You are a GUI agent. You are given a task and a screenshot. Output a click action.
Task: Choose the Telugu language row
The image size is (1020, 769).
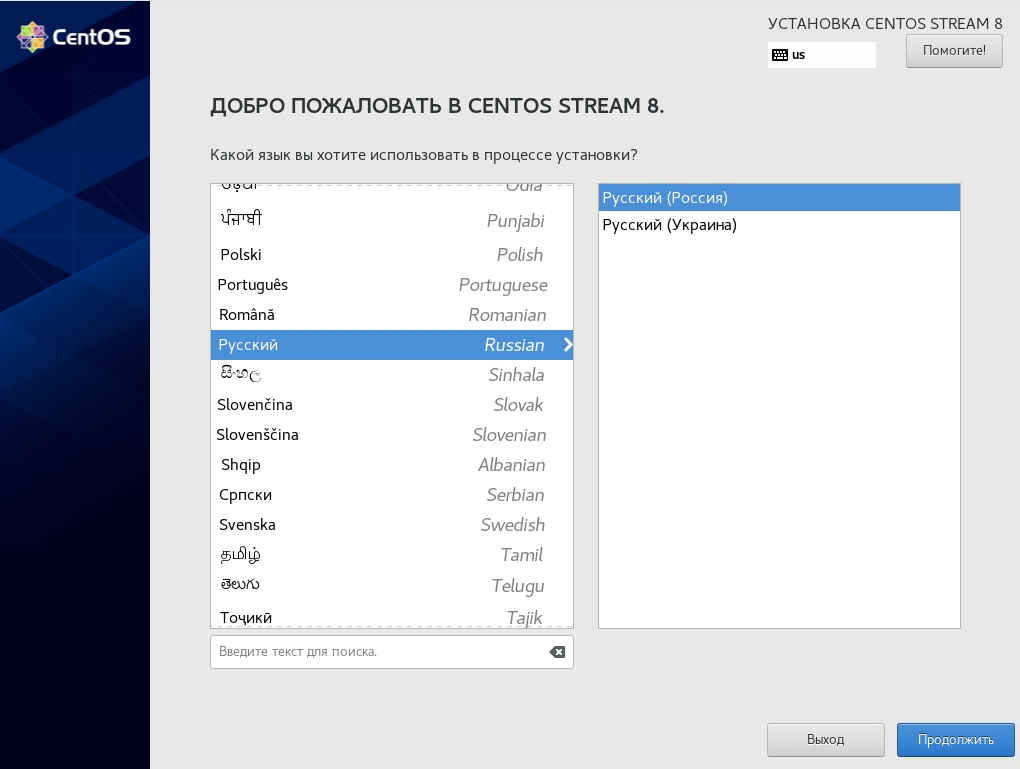(392, 585)
